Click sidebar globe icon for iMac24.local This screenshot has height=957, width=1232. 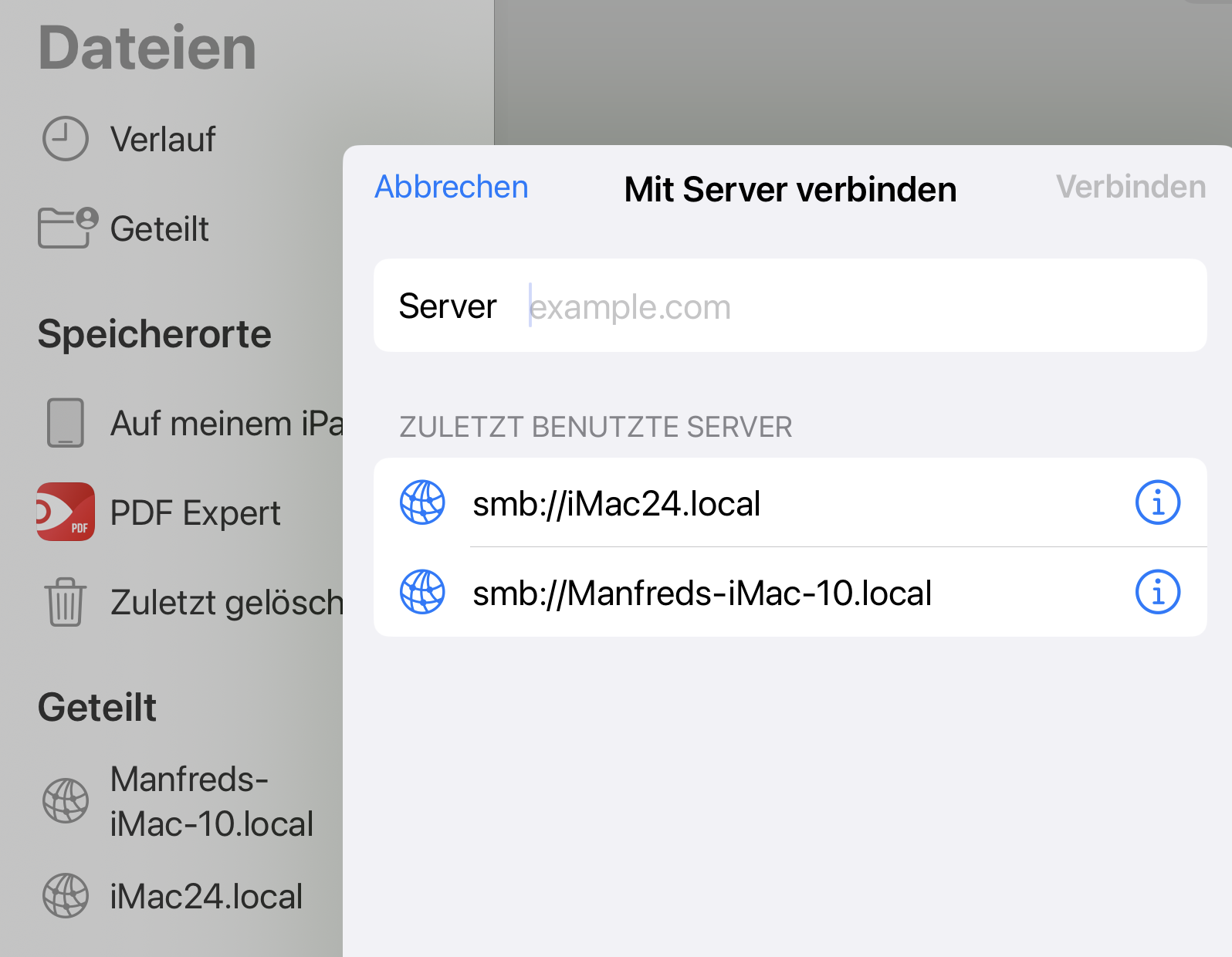tap(66, 896)
